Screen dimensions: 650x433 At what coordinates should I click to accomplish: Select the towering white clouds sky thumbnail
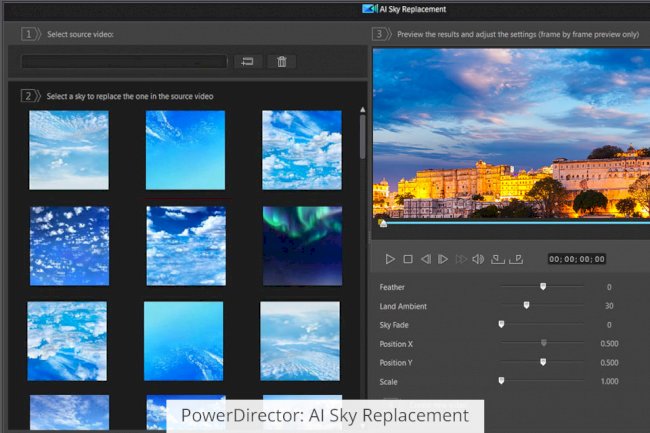pos(186,246)
